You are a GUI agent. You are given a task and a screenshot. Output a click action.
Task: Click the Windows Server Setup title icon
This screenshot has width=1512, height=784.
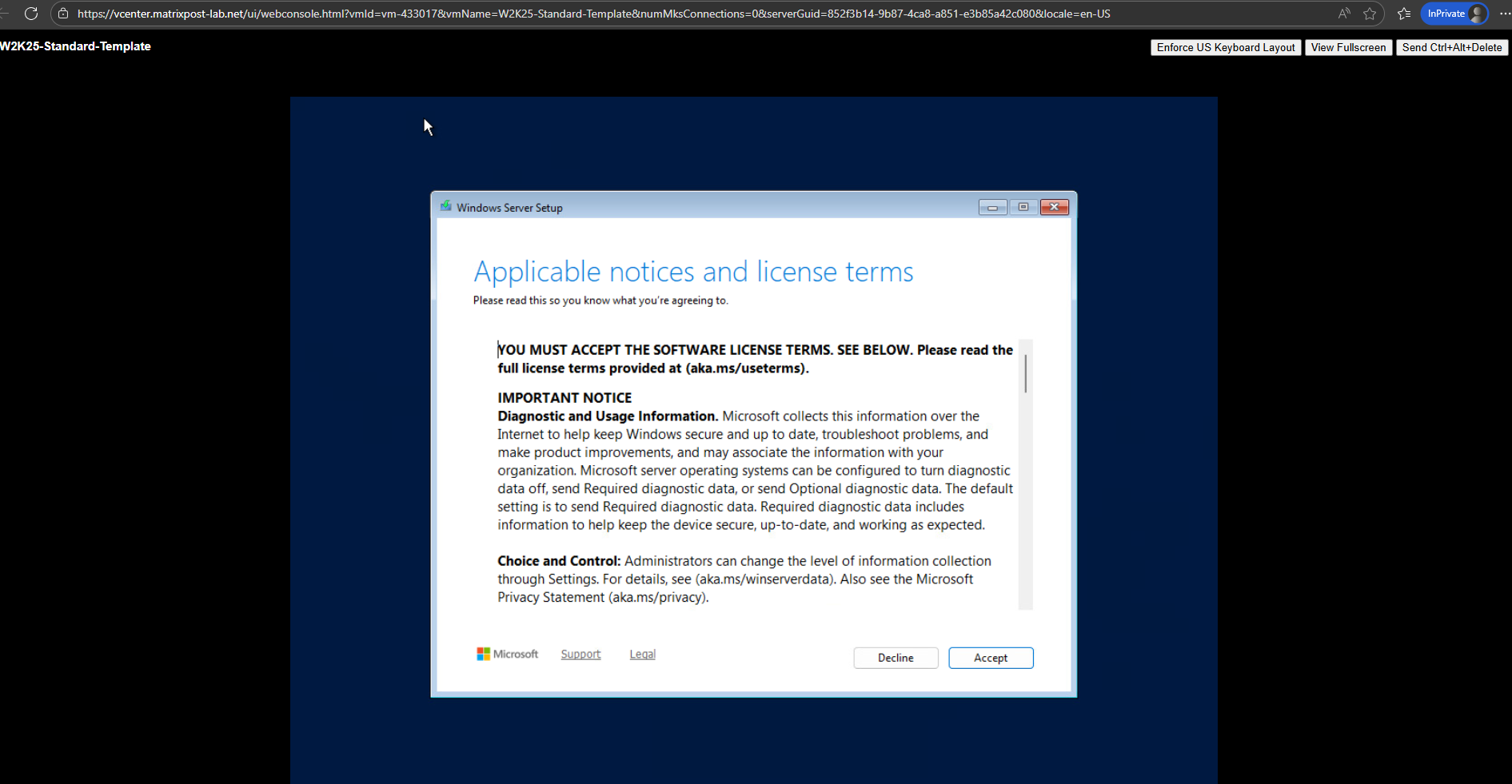click(446, 206)
